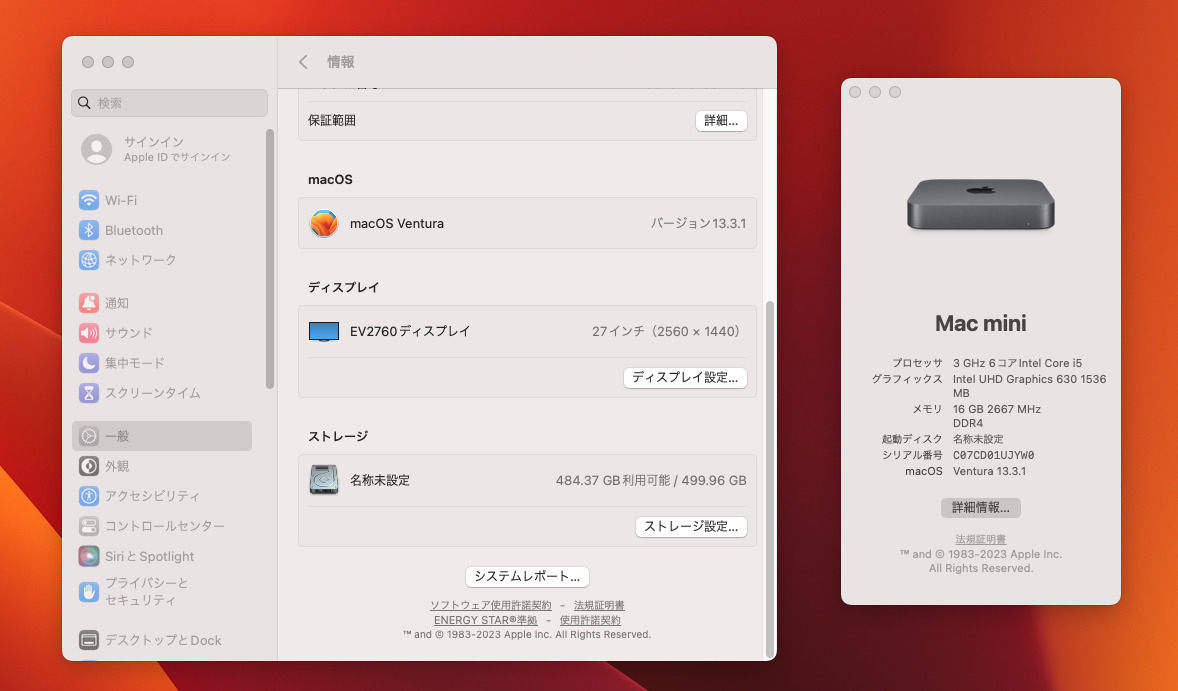Click 3 GHz 6コアIntel Core i5 text
The height and width of the screenshot is (691, 1178).
tap(1017, 363)
